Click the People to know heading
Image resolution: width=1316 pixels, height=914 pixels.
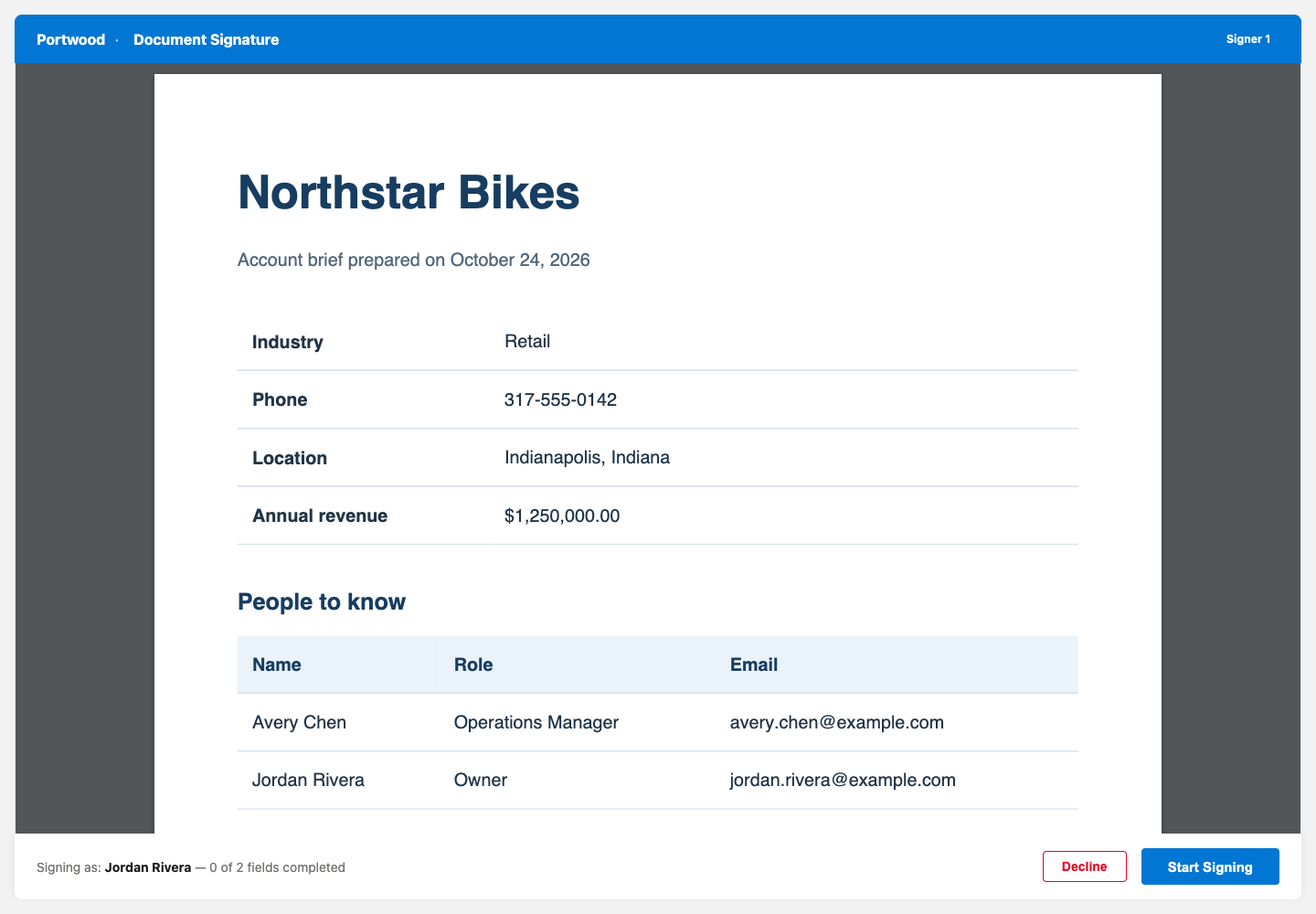[x=322, y=601]
